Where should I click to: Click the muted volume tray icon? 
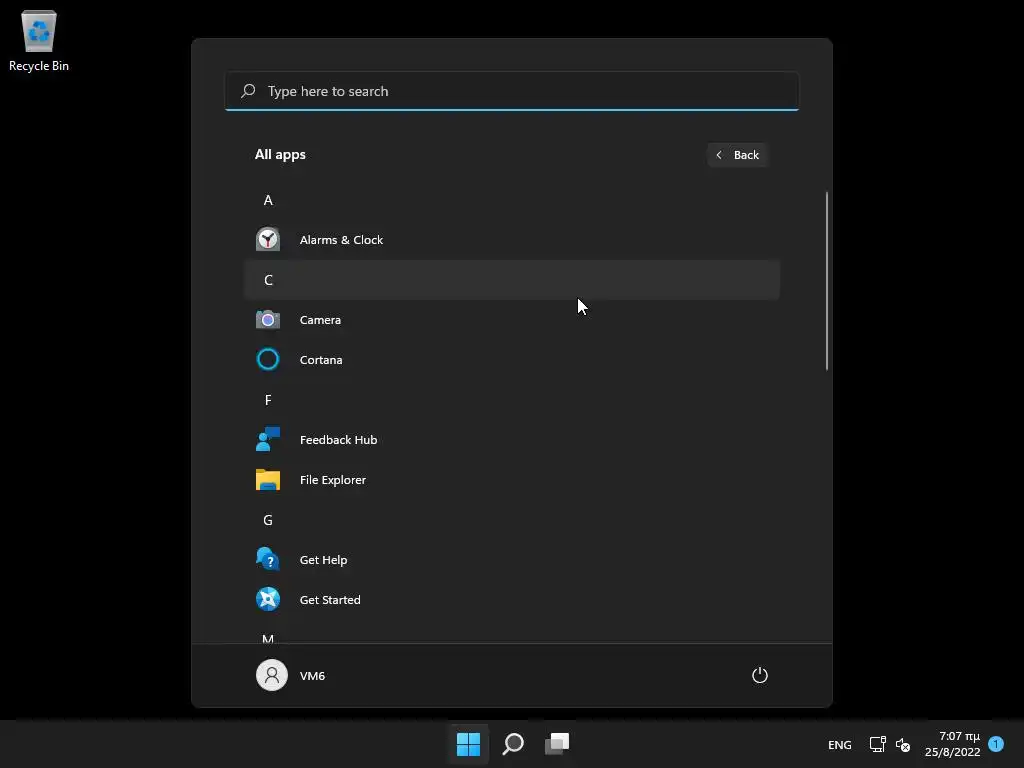pyautogui.click(x=903, y=744)
